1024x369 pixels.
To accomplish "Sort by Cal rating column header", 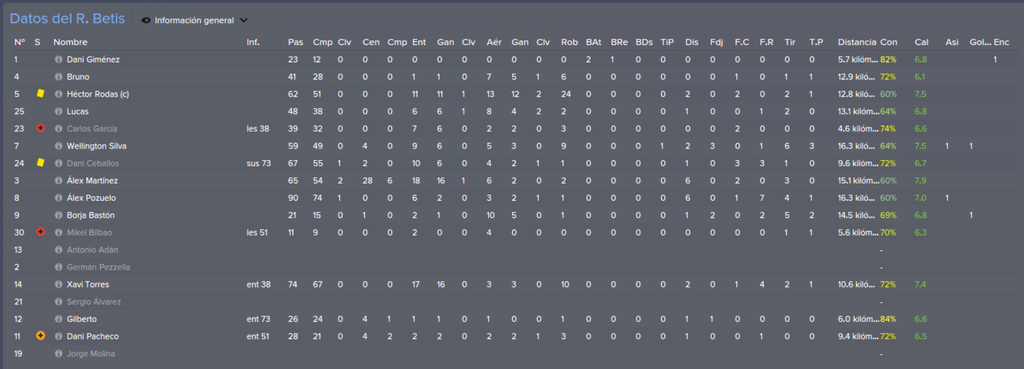I will pos(921,42).
